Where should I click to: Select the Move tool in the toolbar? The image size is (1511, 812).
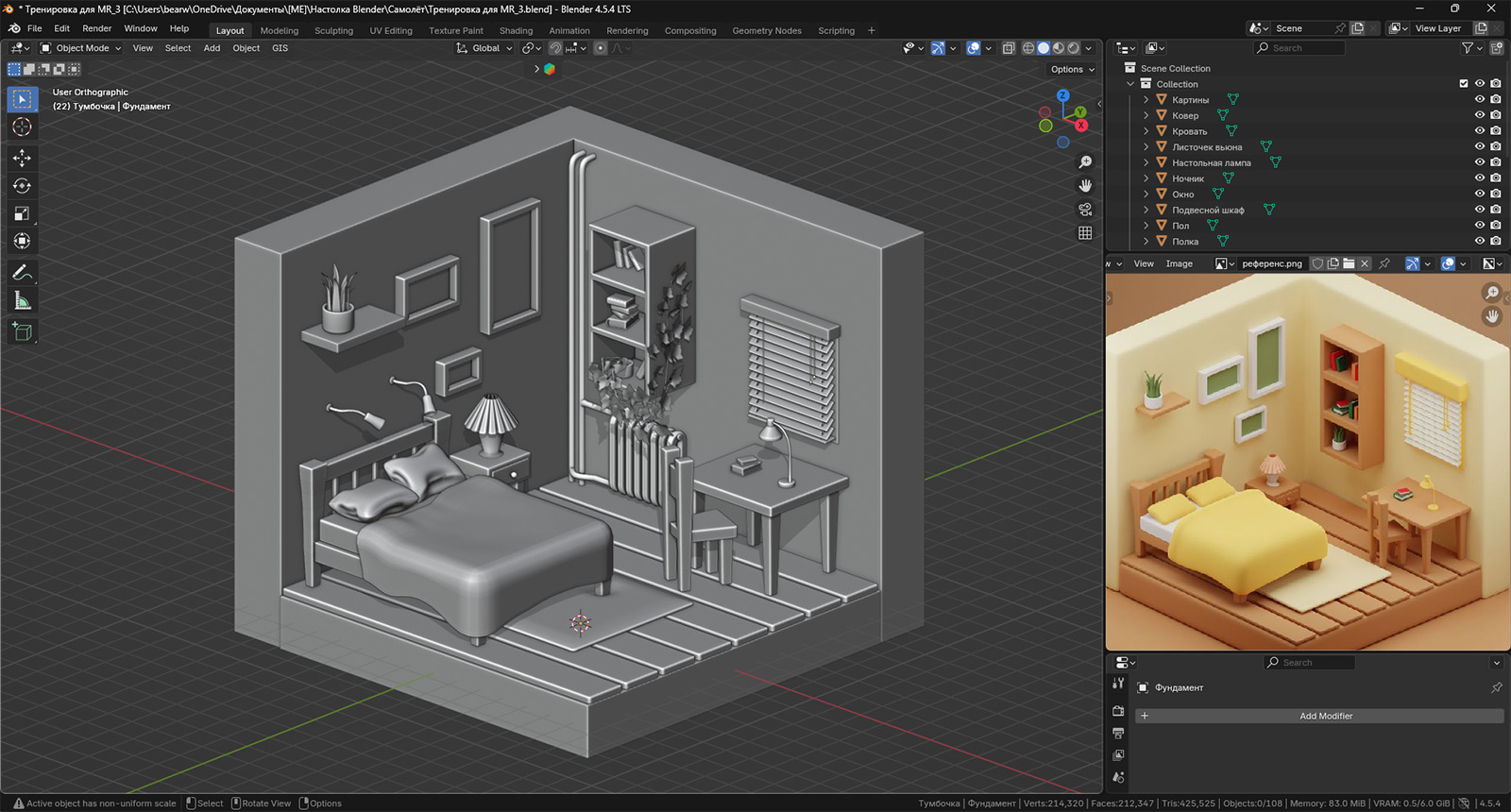pos(22,157)
